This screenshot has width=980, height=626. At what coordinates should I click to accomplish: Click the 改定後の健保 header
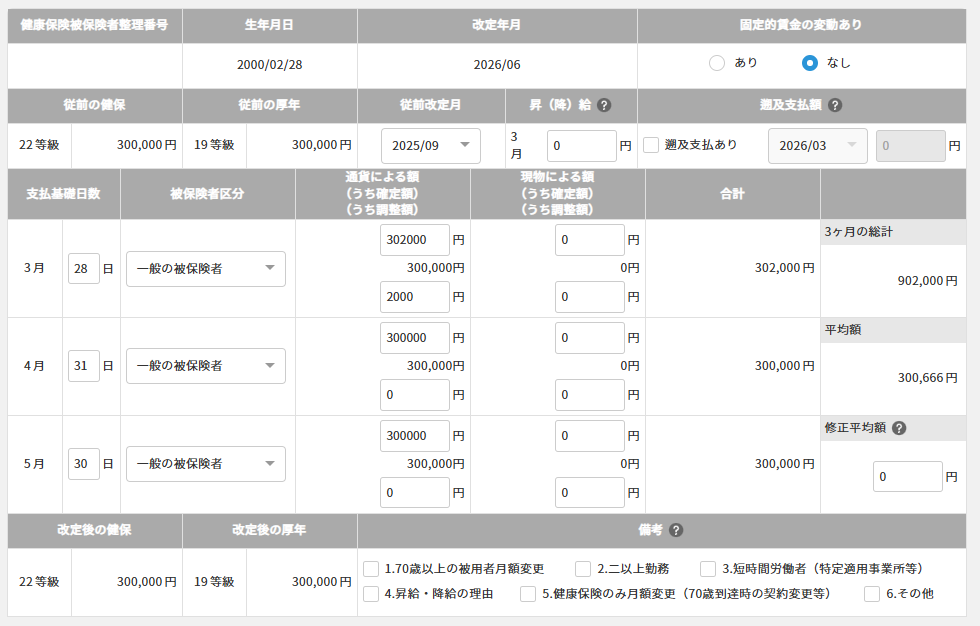(94, 530)
